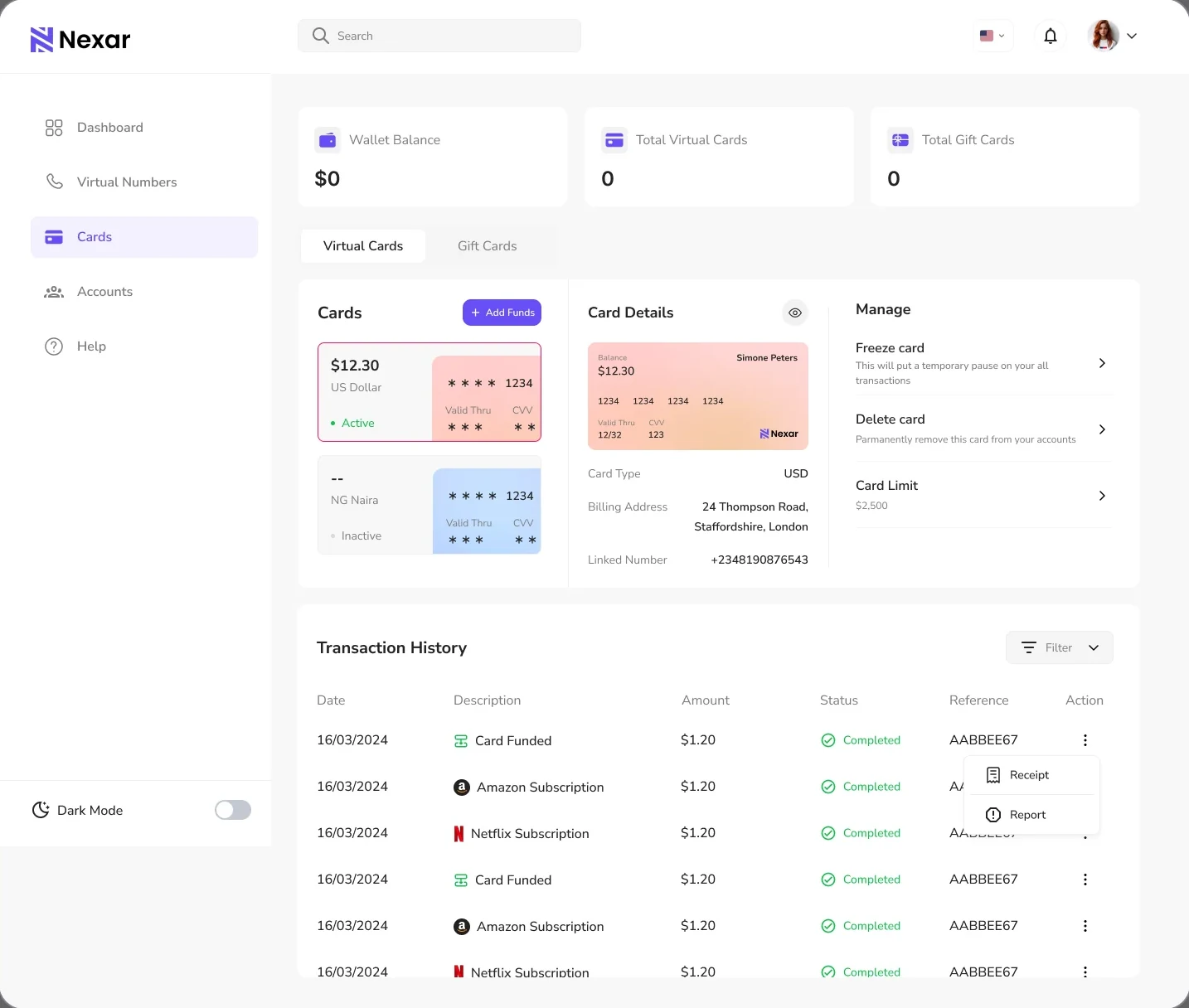The width and height of the screenshot is (1189, 1008).
Task: Click the search magnifier icon
Action: 321,36
